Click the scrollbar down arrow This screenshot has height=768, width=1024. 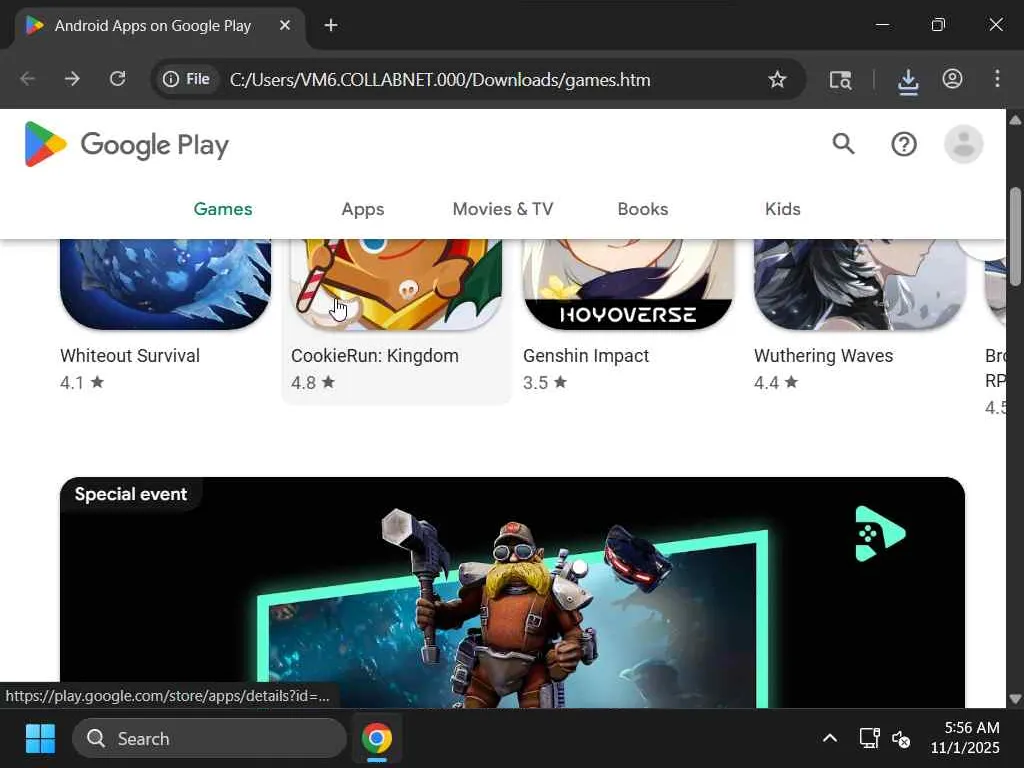tap(1015, 699)
